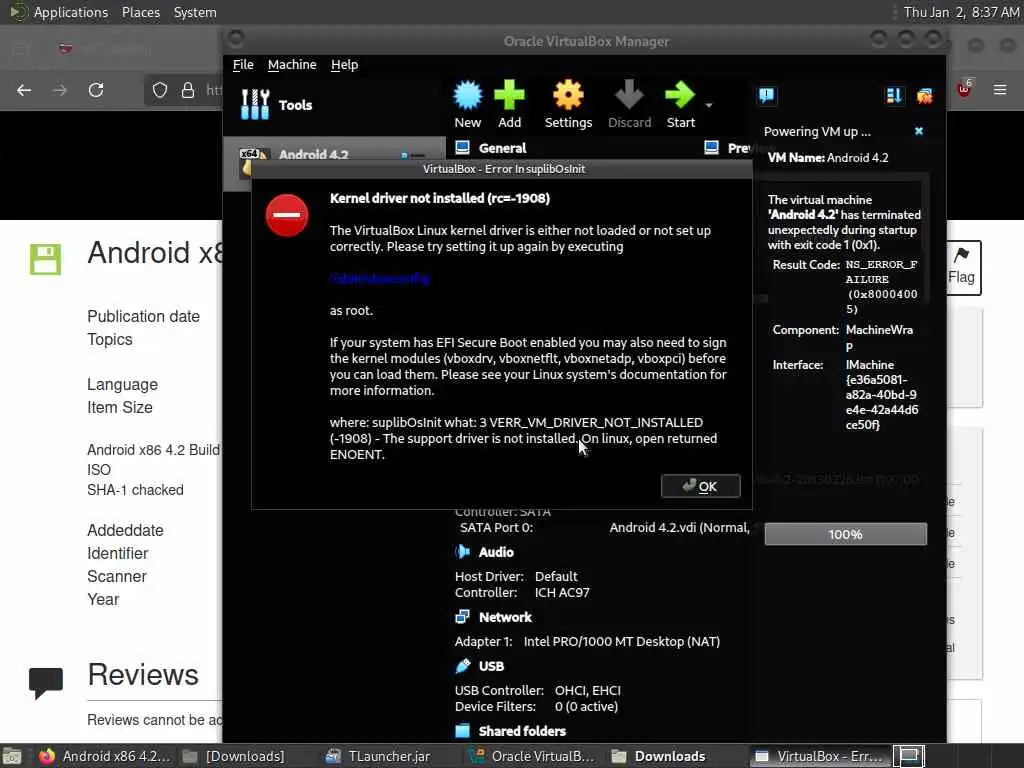Open the Places menu in top panel
Screen dimensions: 1024x768
(x=140, y=12)
